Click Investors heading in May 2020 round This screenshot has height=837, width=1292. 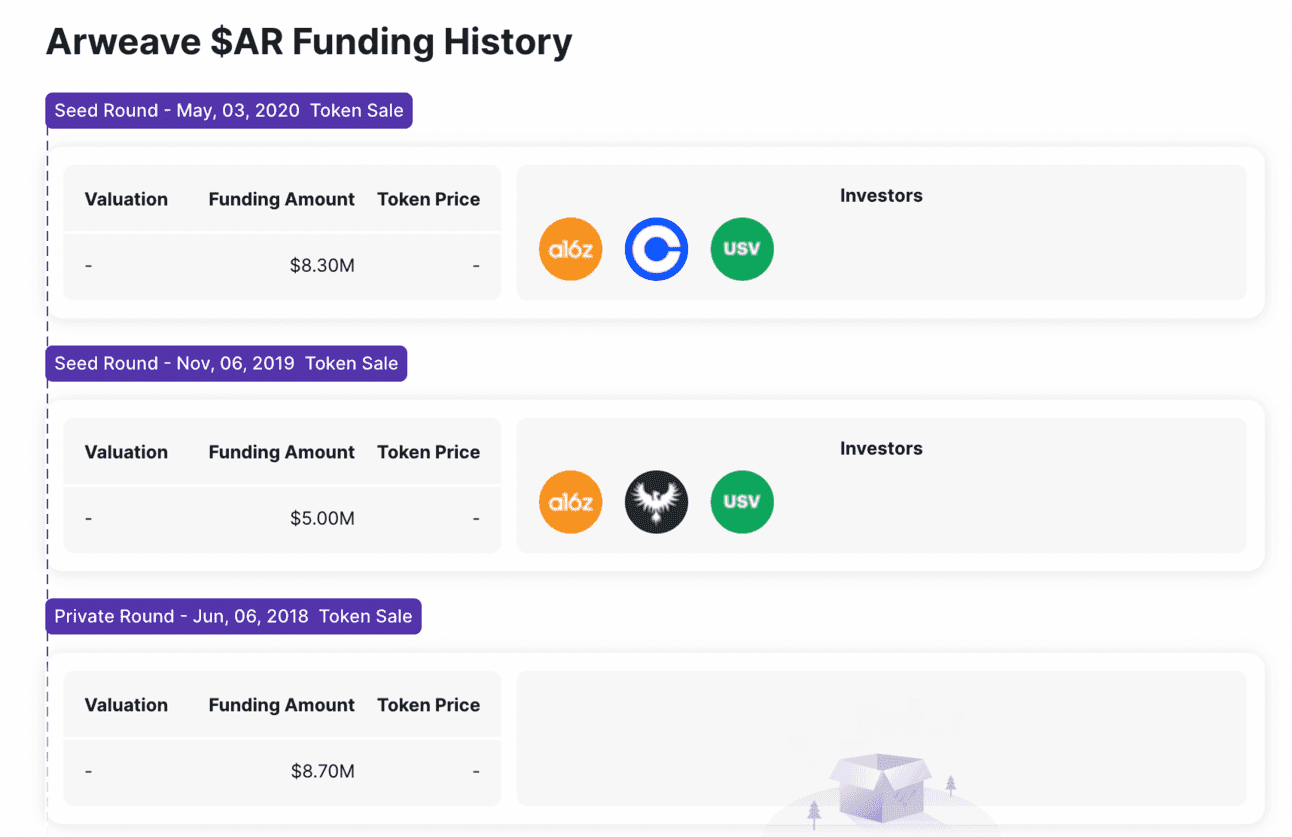pyautogui.click(x=881, y=196)
